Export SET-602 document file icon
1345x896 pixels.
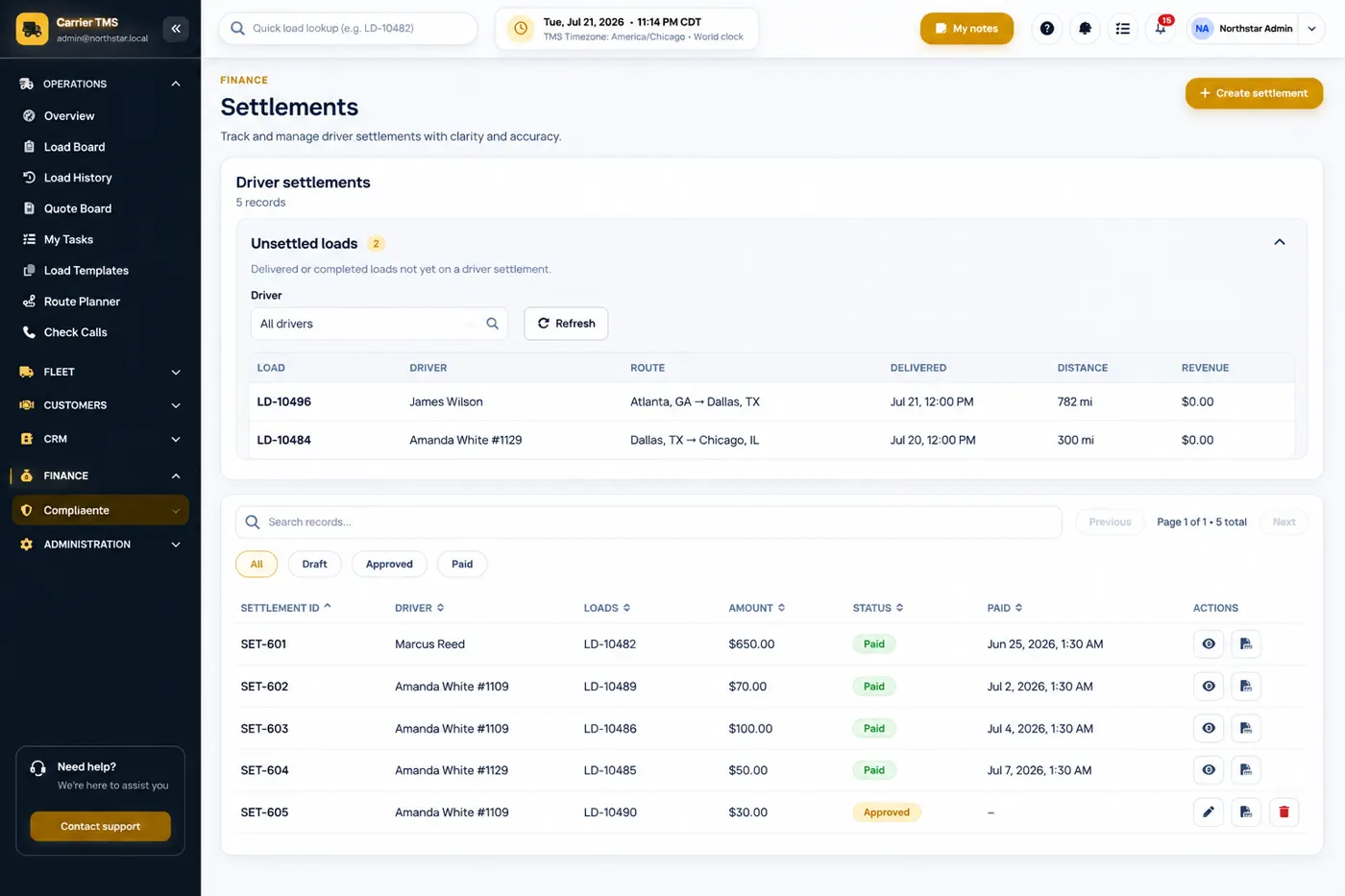click(1246, 687)
